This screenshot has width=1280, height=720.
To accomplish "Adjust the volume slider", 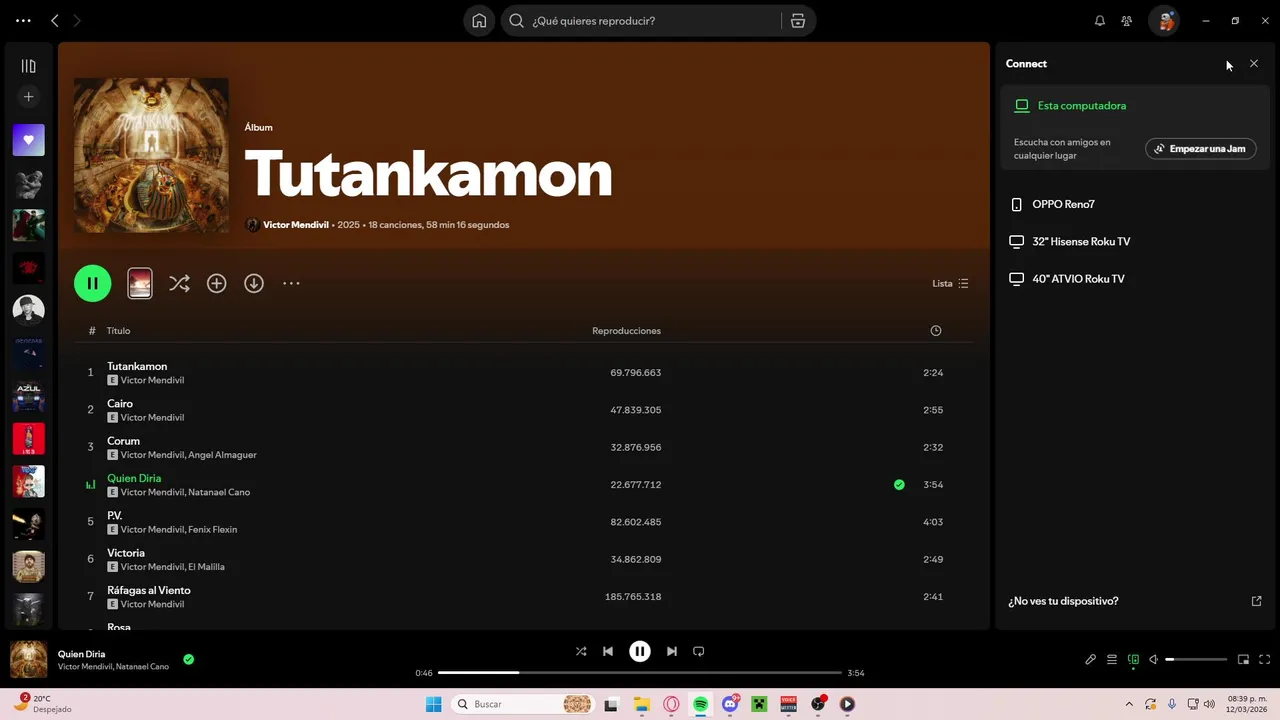I will (1196, 660).
